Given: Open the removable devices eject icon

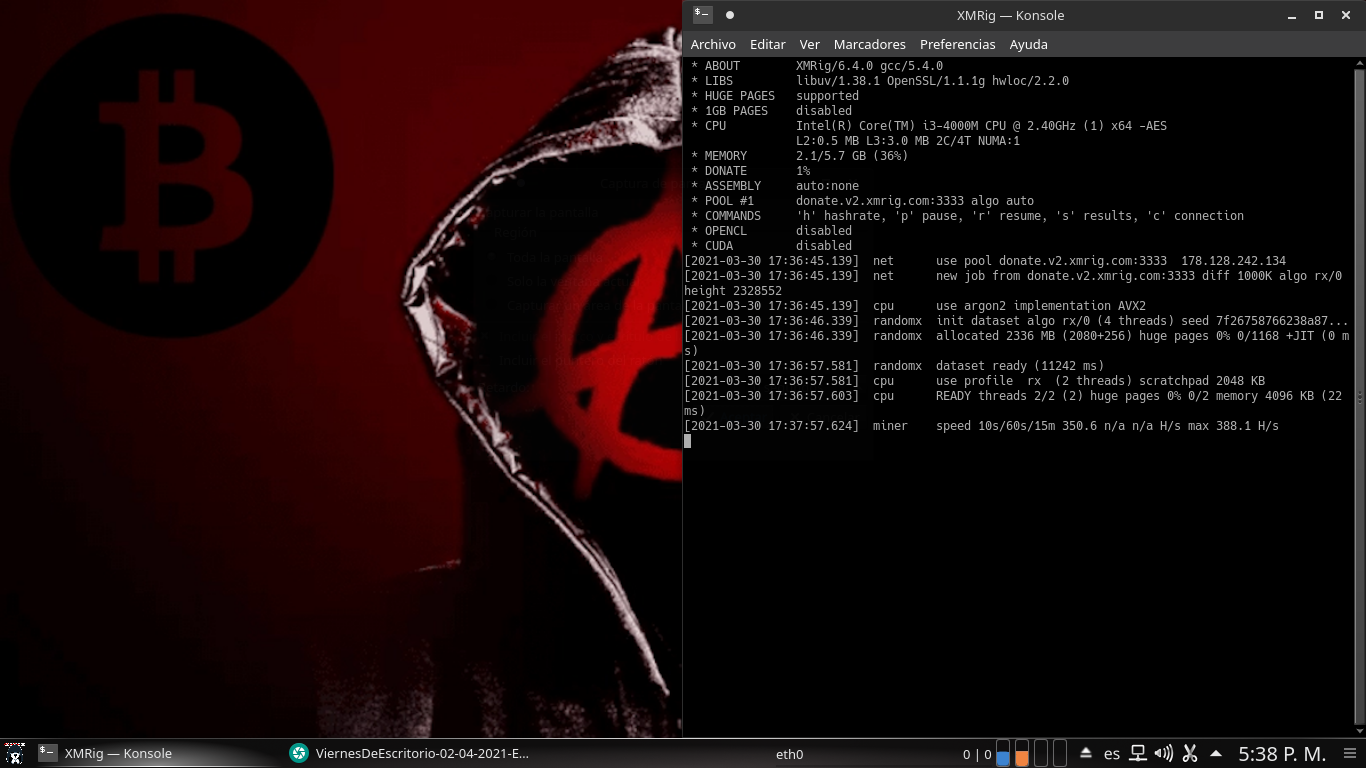Looking at the screenshot, I should (x=1086, y=754).
